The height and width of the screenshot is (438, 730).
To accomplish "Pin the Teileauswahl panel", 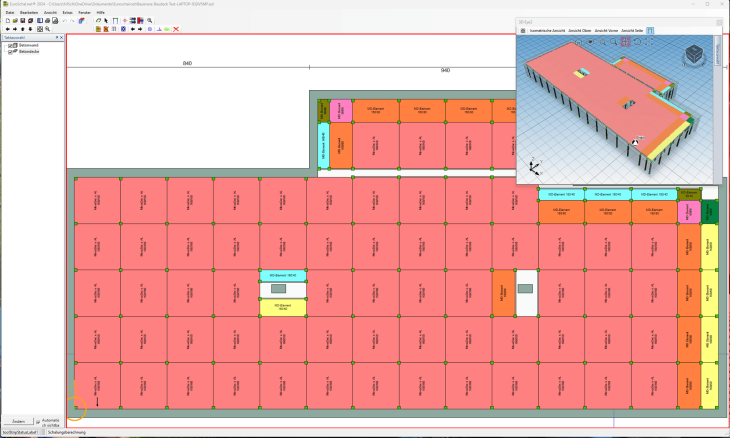I will 56,38.
